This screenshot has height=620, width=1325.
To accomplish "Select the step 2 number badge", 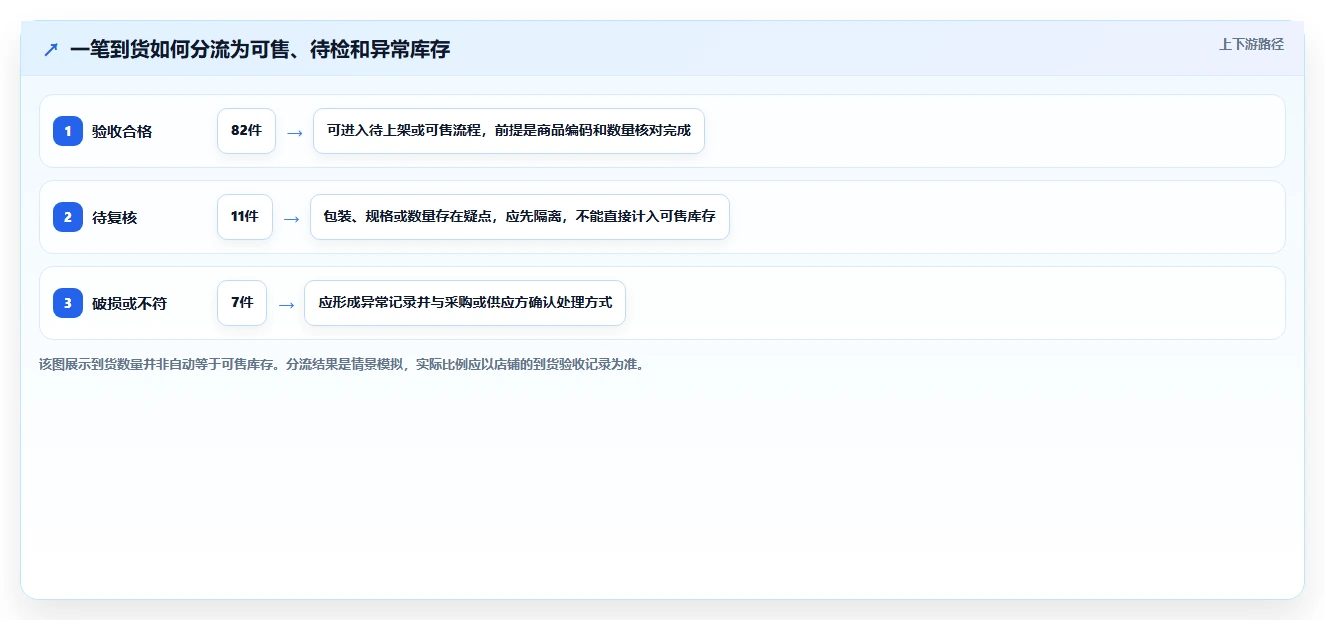I will click(x=68, y=217).
